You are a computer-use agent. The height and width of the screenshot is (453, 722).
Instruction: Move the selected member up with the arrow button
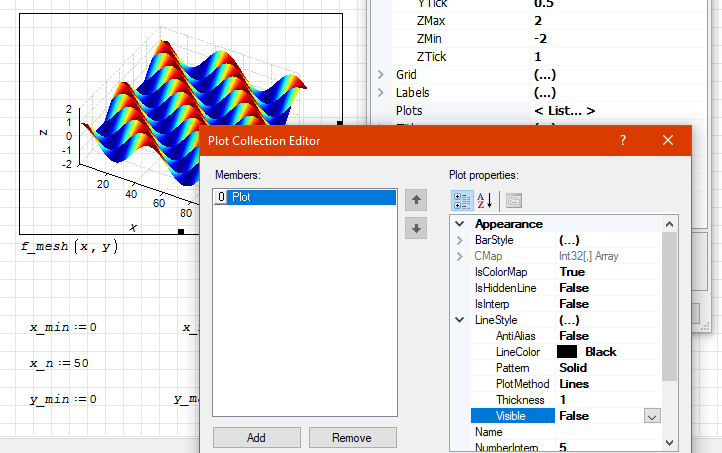(416, 200)
